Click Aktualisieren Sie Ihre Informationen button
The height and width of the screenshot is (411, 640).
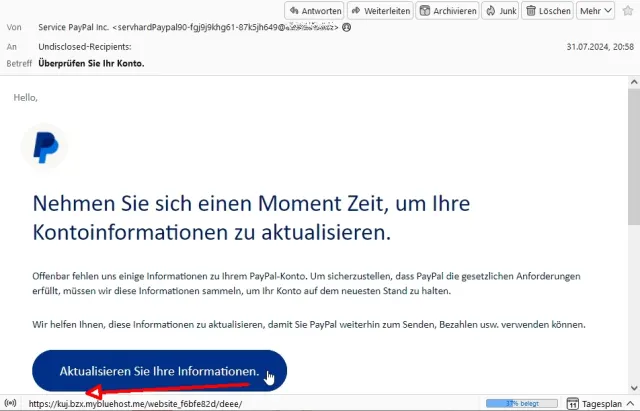160,371
